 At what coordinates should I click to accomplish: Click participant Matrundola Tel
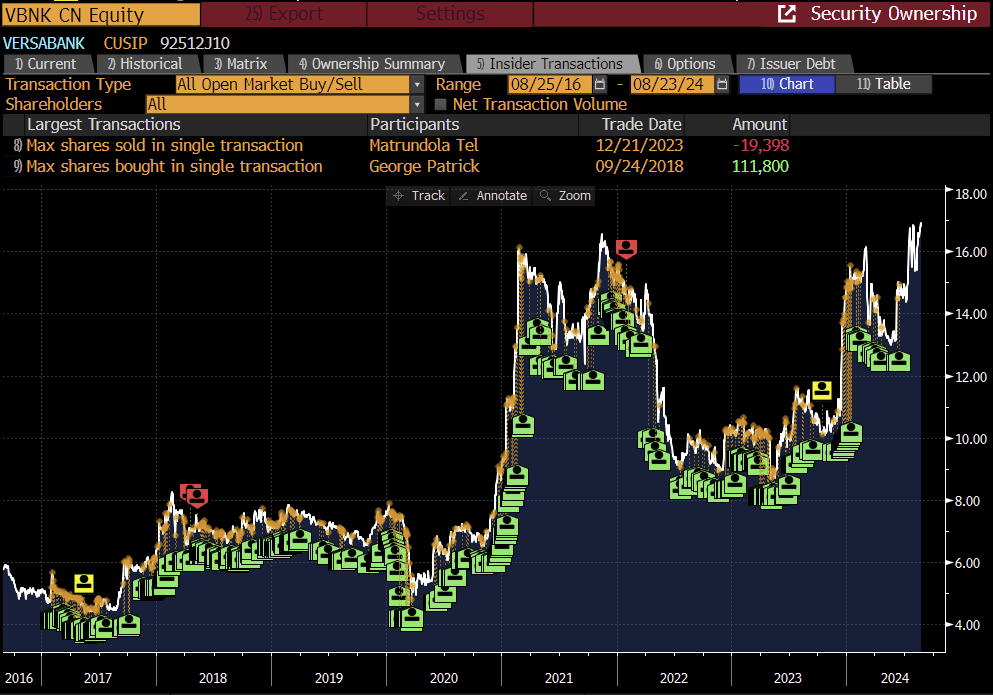coord(424,146)
